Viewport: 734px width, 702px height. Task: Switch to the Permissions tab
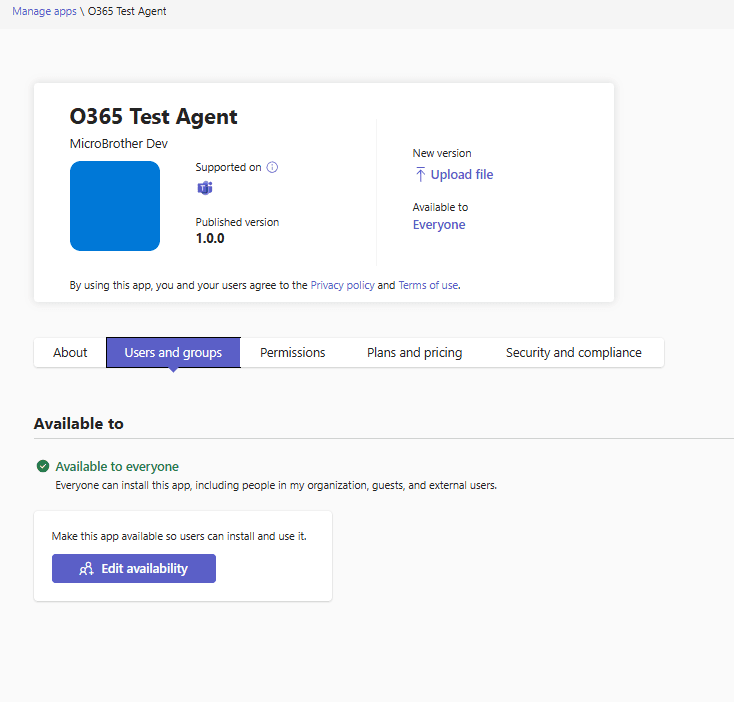pyautogui.click(x=293, y=352)
